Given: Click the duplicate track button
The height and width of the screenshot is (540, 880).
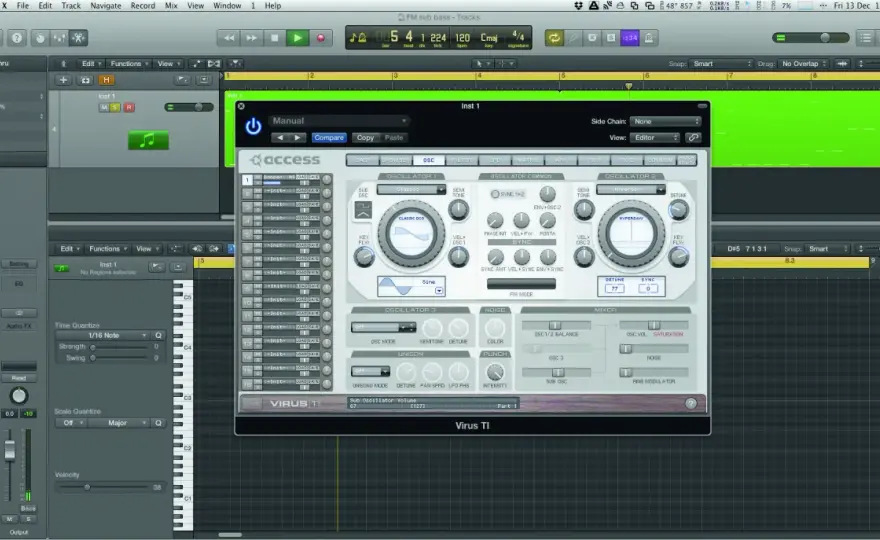Looking at the screenshot, I should [x=85, y=80].
